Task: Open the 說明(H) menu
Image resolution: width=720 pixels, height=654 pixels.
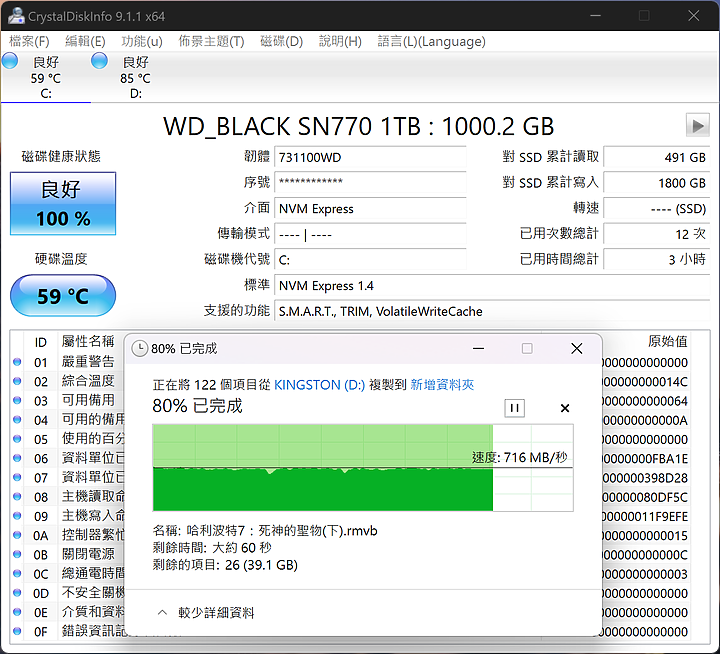Action: coord(340,41)
